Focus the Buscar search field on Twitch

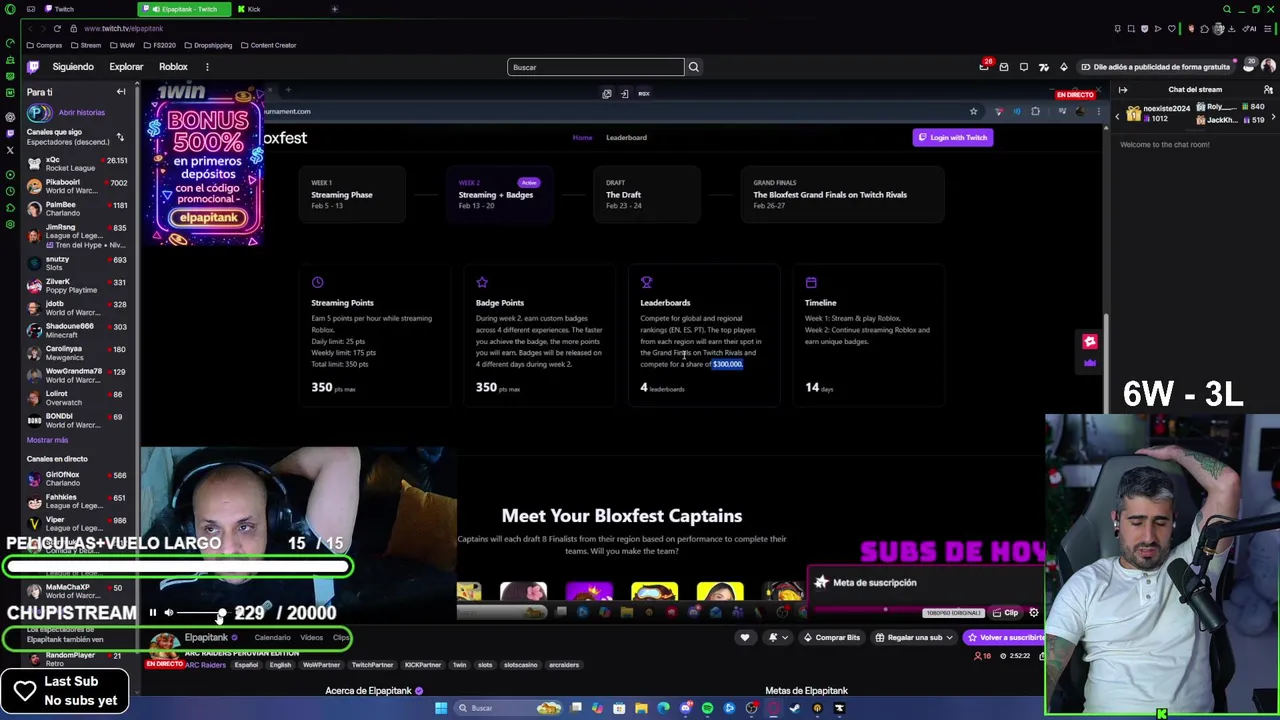[x=596, y=67]
